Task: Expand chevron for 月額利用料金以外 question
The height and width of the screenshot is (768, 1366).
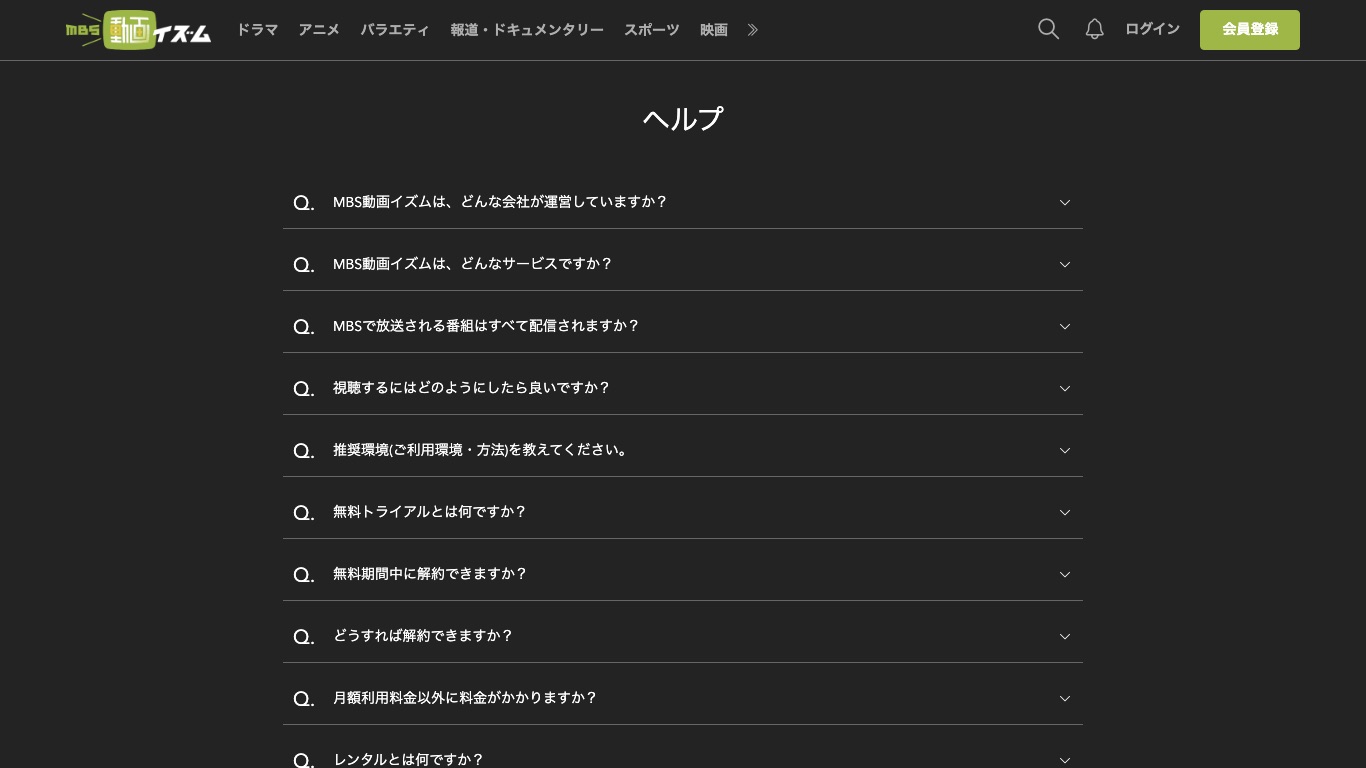Action: pos(1065,698)
